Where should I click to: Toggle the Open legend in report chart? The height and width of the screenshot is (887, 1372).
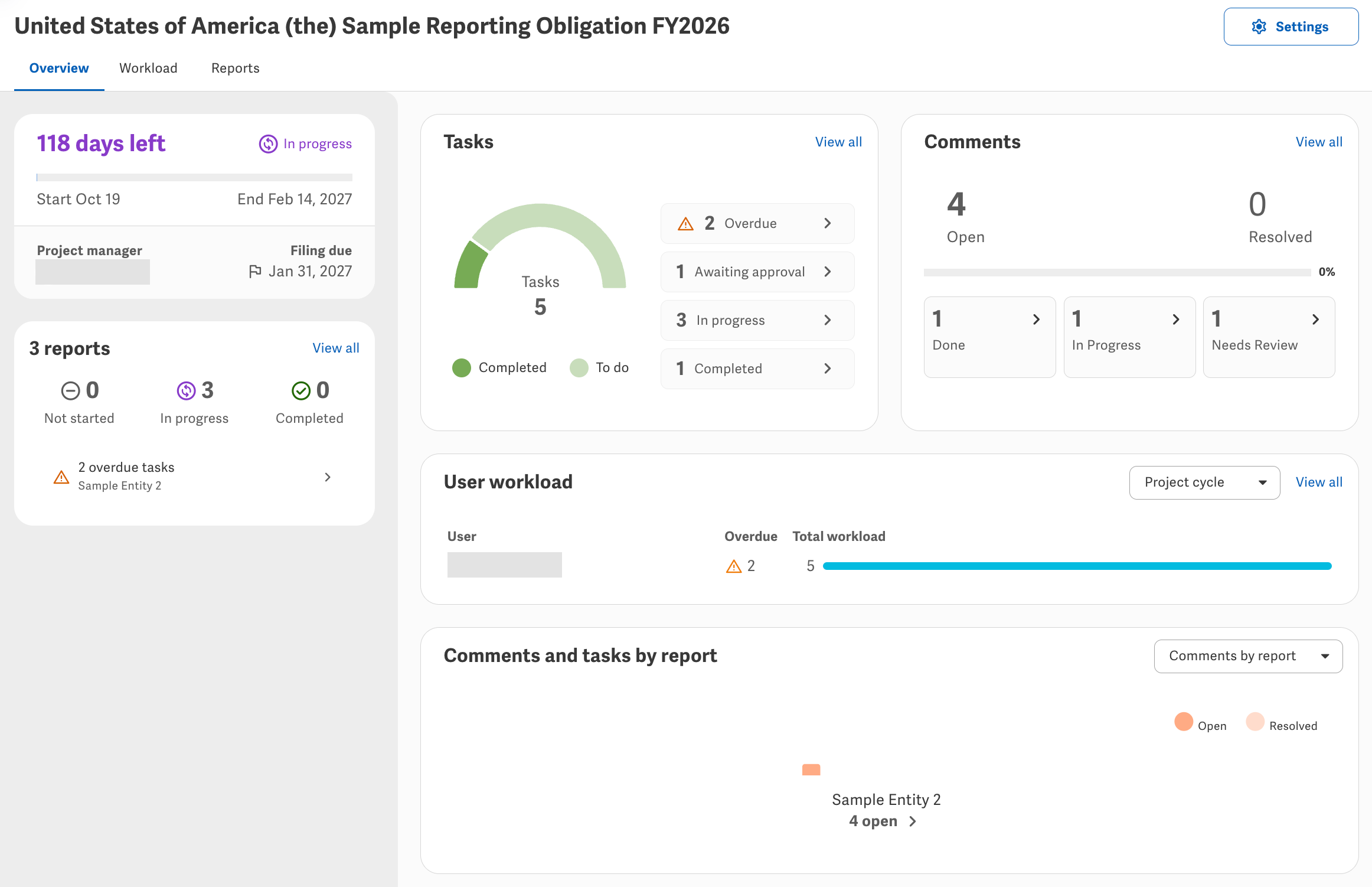coord(1200,723)
